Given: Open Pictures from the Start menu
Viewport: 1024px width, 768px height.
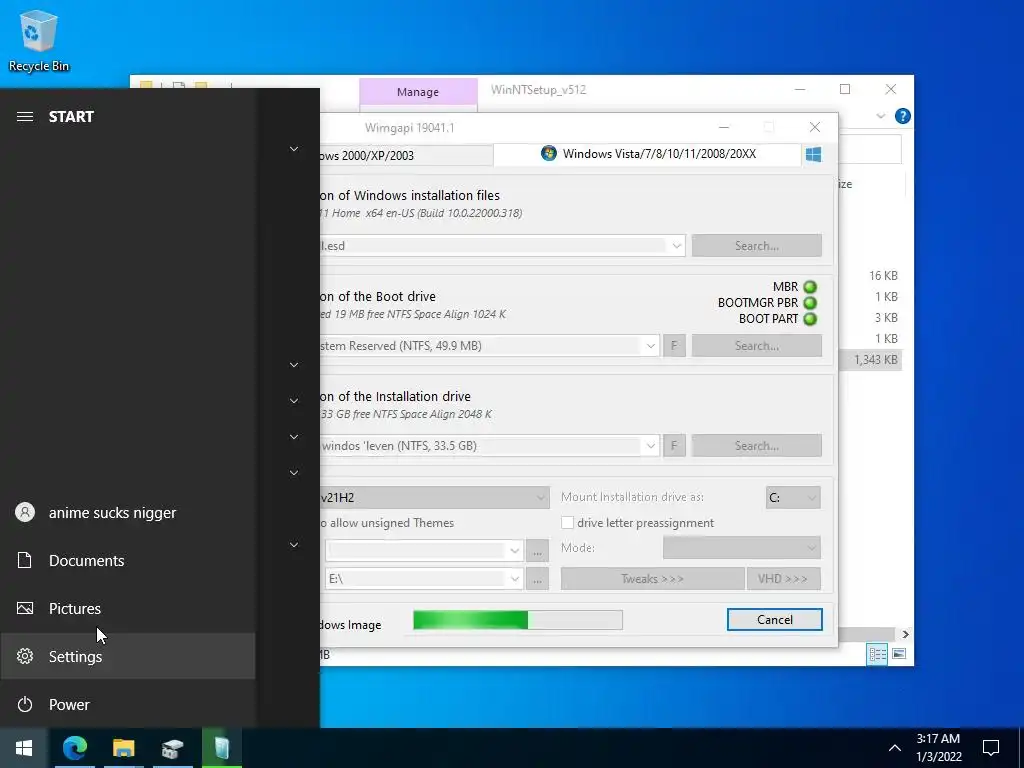Looking at the screenshot, I should (127, 609).
